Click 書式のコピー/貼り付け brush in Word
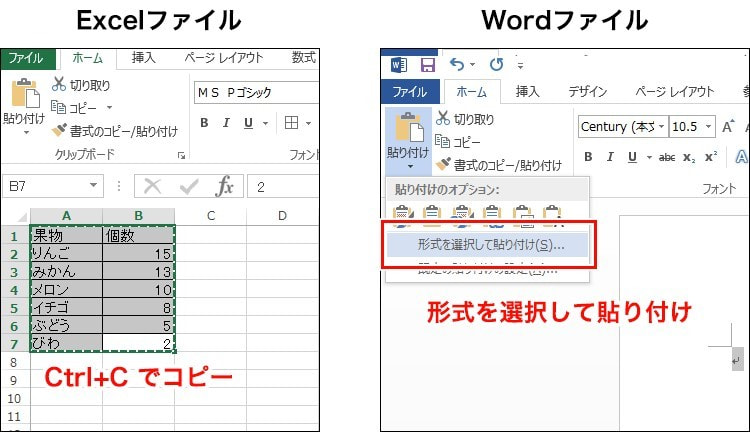This screenshot has height=433, width=750. point(443,164)
